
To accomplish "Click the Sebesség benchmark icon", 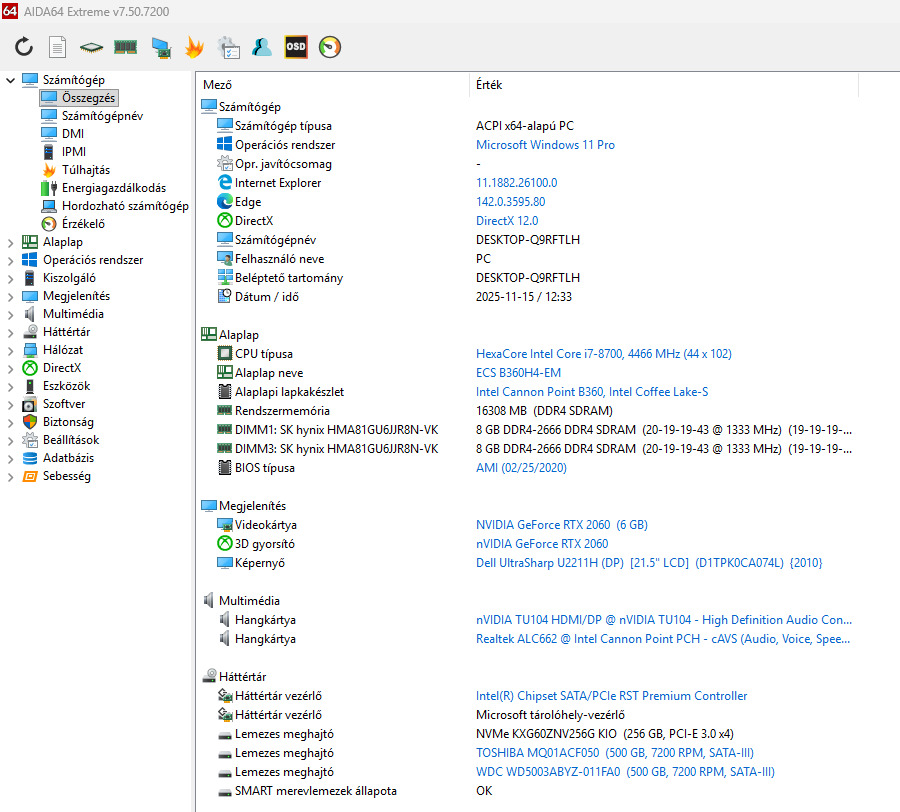I will 30,476.
